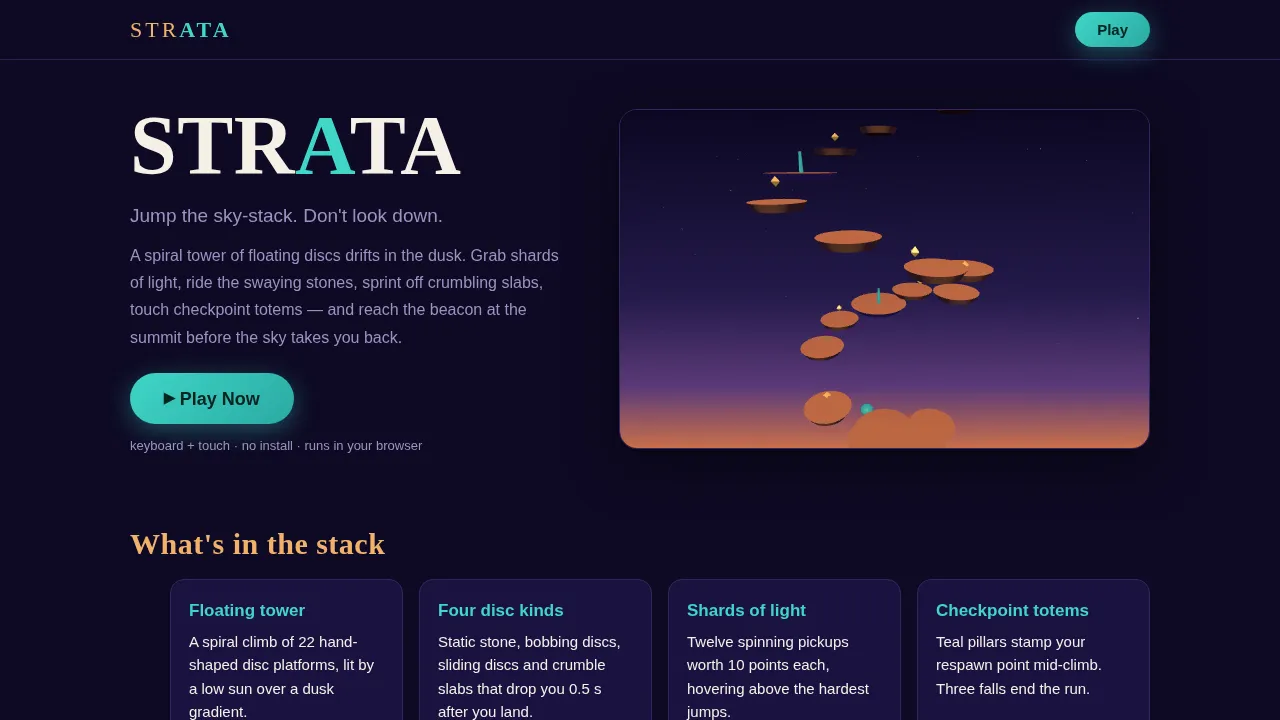Viewport: 1280px width, 720px height.
Task: Click the 'What's in the stack' heading
Action: click(x=257, y=544)
